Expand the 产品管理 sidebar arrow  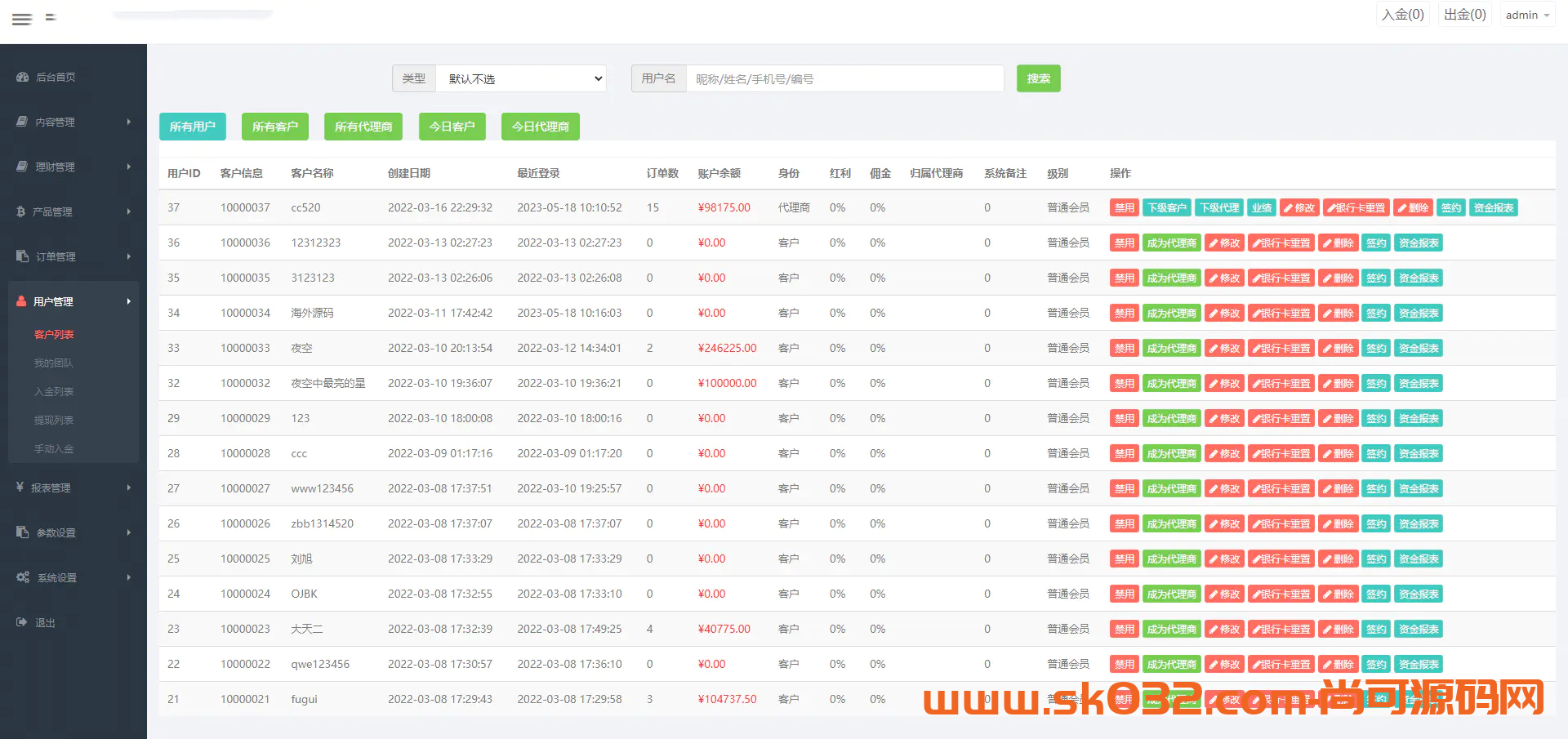point(128,211)
